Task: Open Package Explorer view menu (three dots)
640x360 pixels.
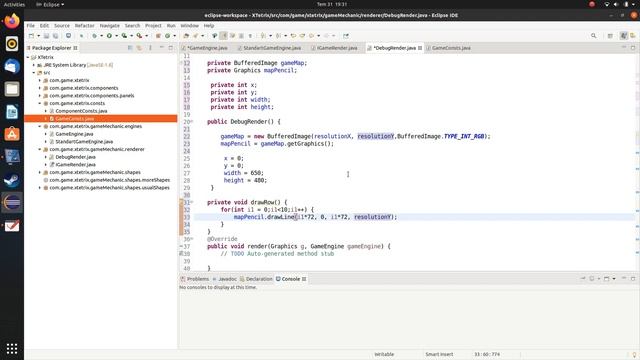Action: (150, 48)
